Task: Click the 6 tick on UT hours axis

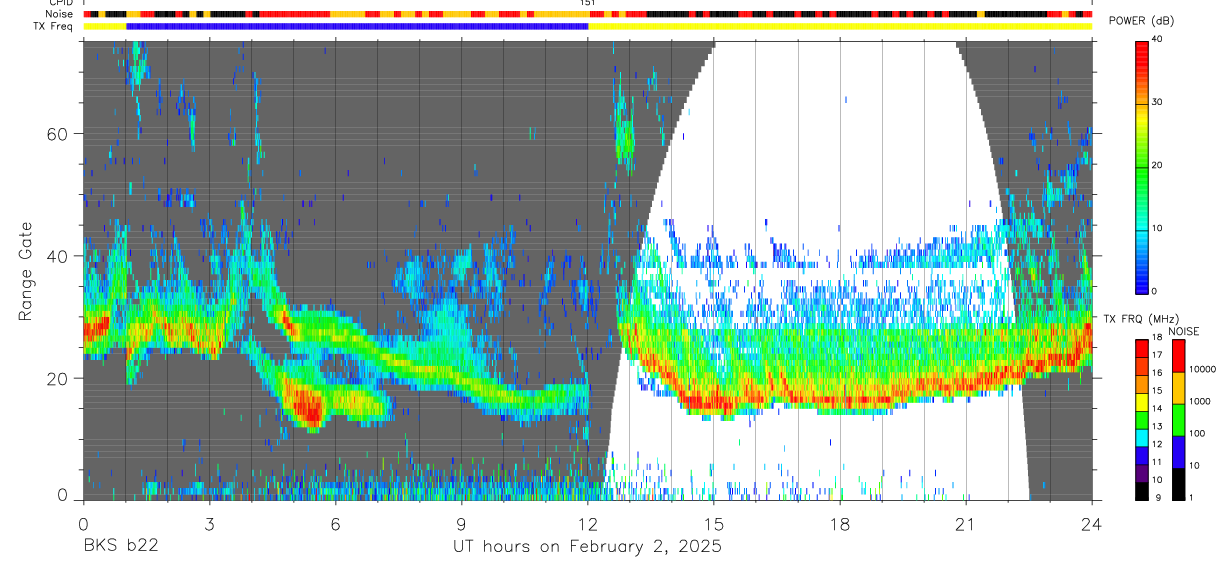Action: click(335, 523)
